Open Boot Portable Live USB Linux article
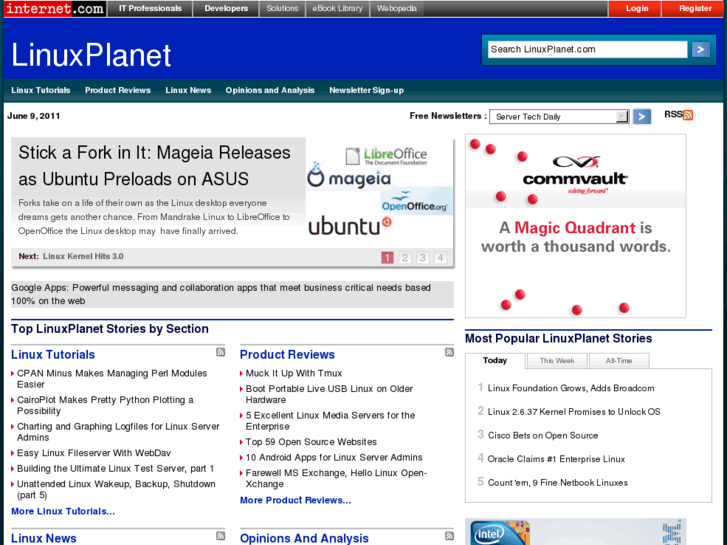This screenshot has height=545, width=727. [329, 394]
